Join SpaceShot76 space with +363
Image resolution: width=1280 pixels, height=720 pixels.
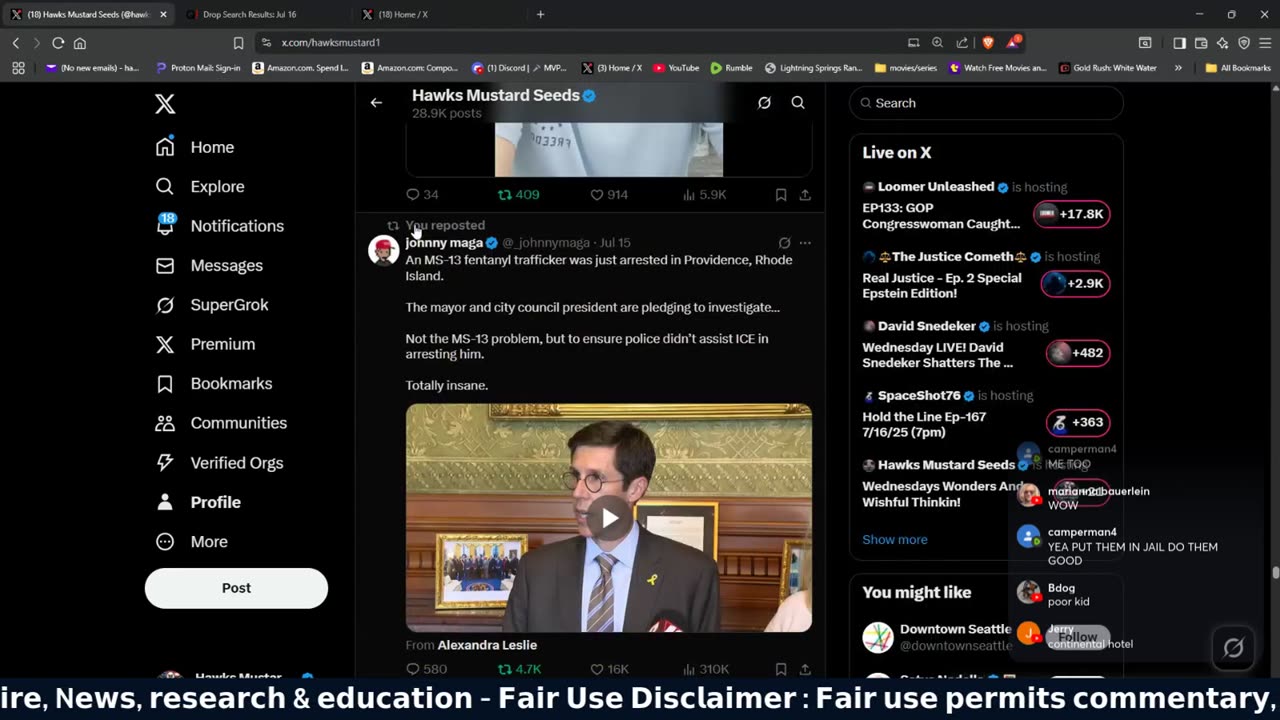1077,422
